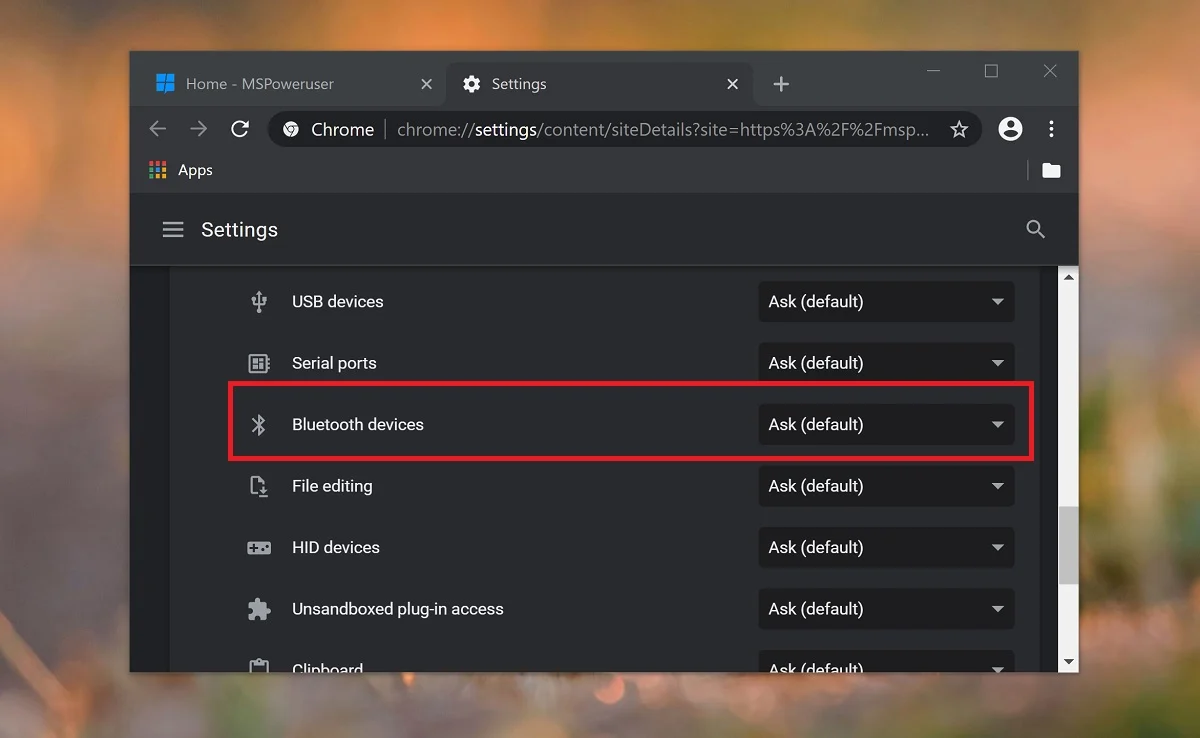The height and width of the screenshot is (738, 1200).
Task: Search settings using the magnifier icon
Action: coord(1035,230)
